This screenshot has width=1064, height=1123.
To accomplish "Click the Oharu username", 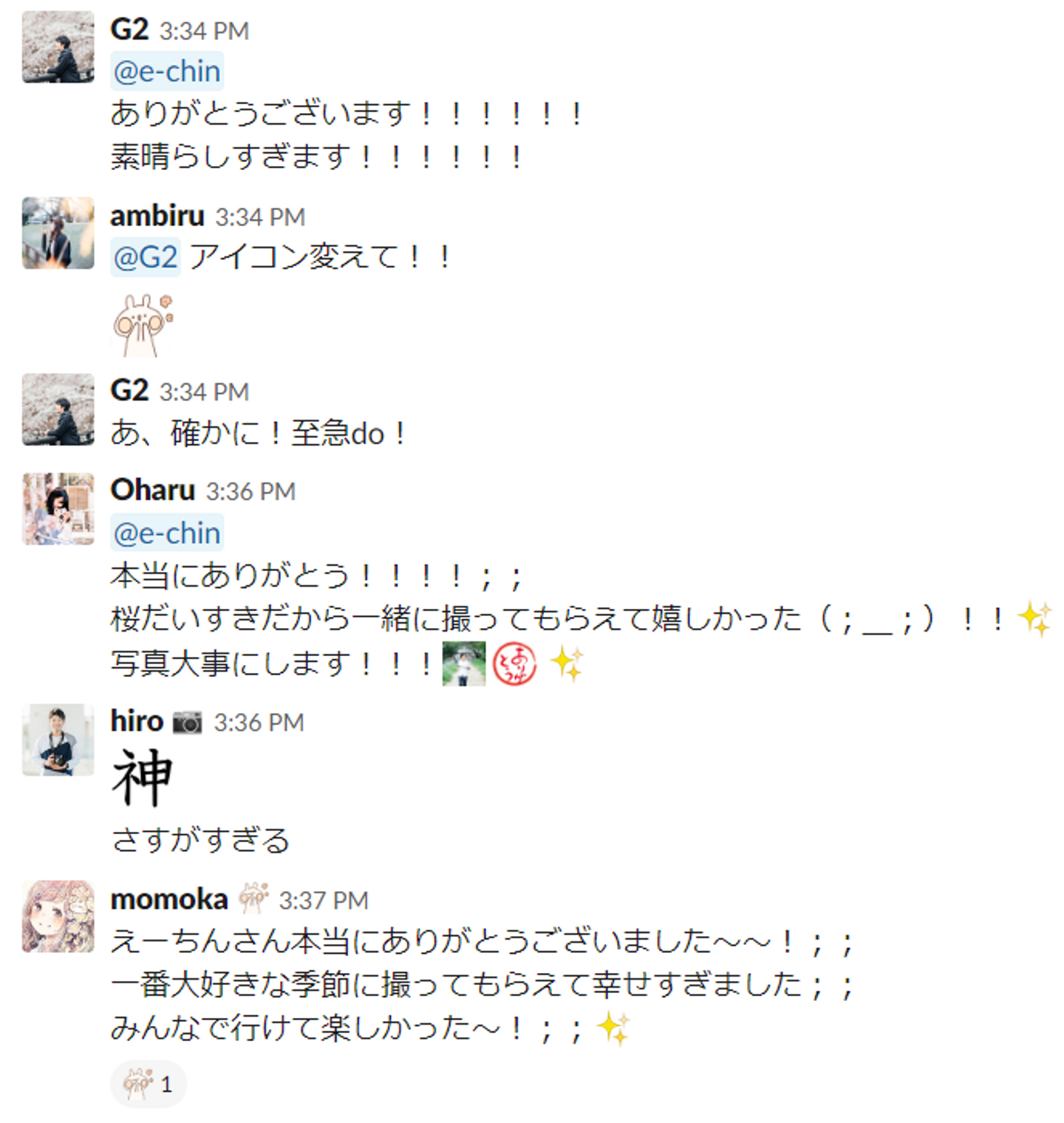I will [x=153, y=490].
